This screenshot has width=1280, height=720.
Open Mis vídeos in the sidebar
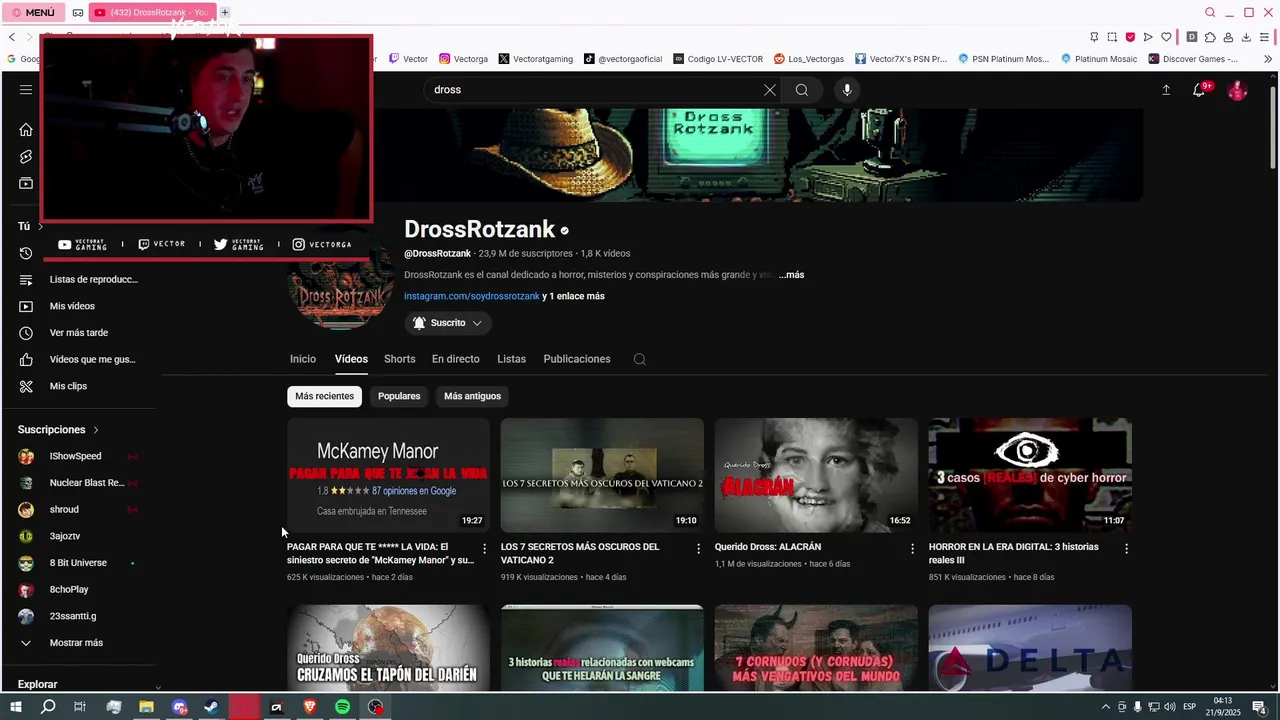point(80,306)
